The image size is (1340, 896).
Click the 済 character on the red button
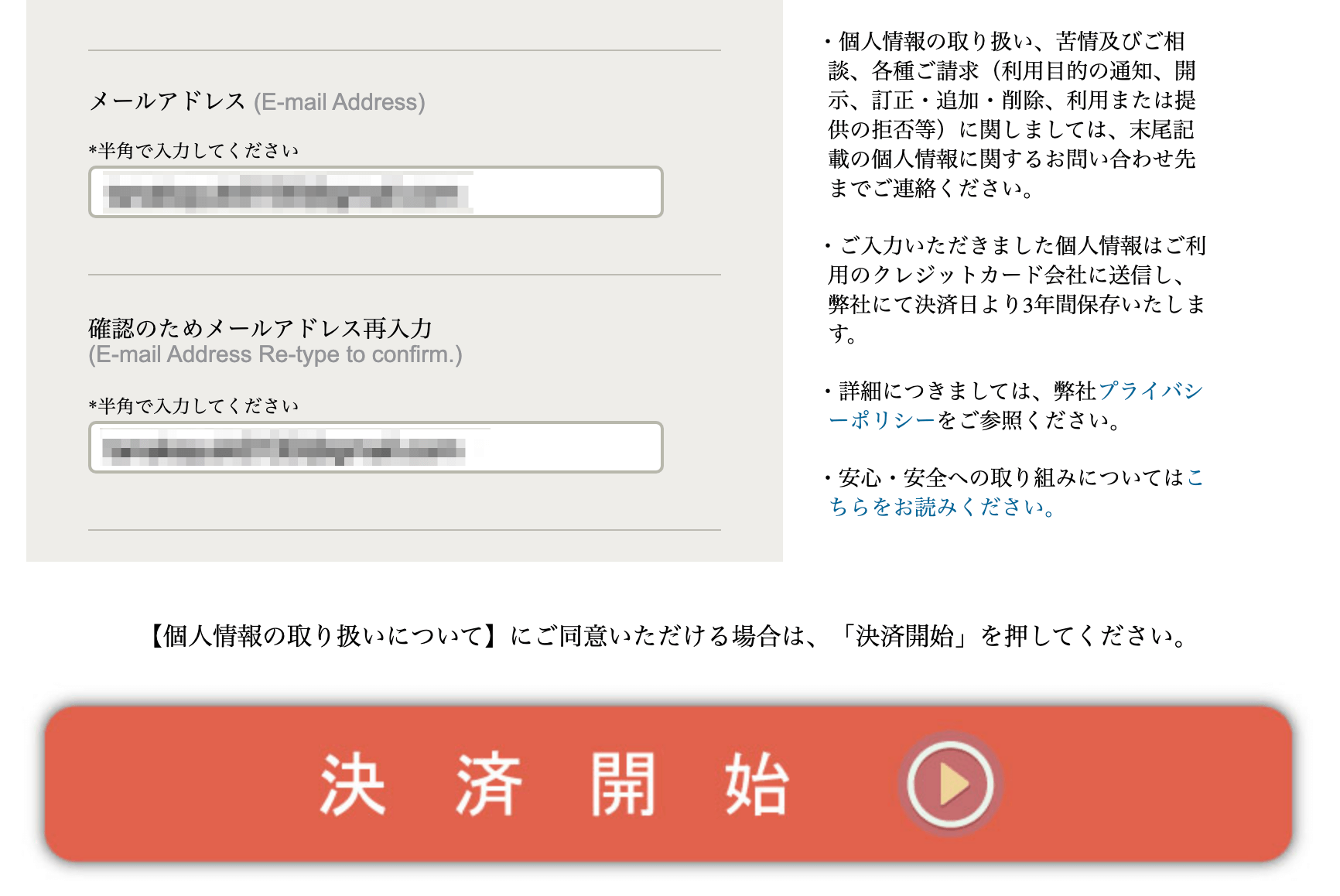pyautogui.click(x=488, y=785)
